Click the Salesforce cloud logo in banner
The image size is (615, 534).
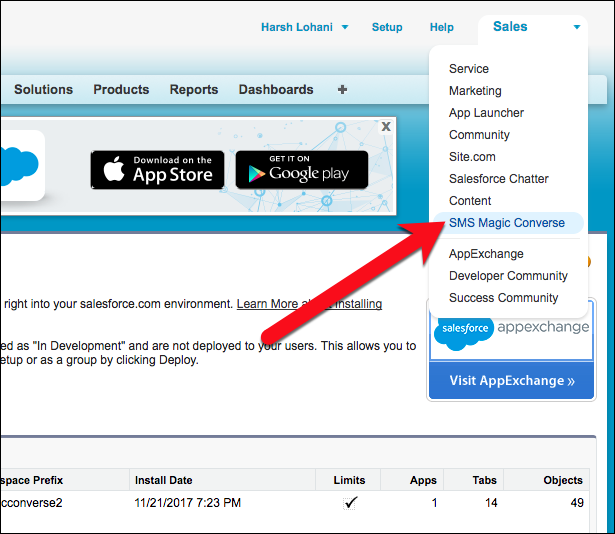coord(19,166)
